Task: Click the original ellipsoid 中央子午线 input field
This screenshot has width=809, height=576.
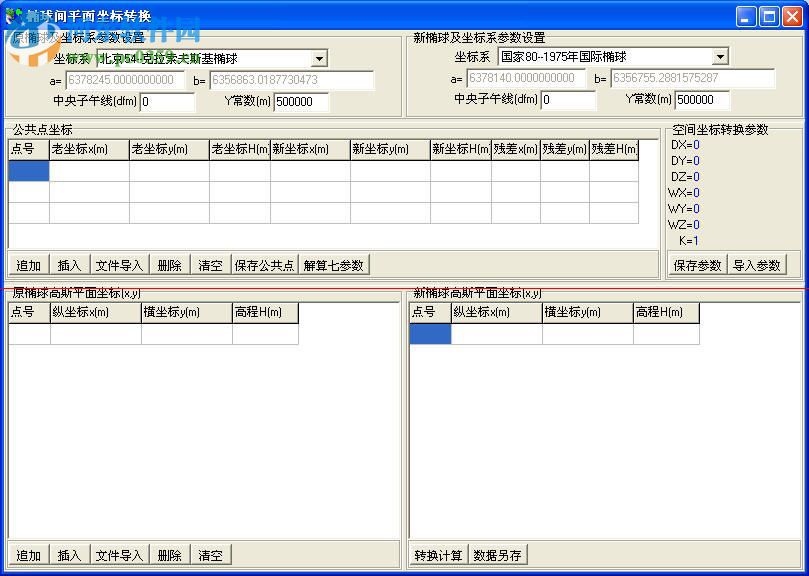Action: [x=167, y=102]
